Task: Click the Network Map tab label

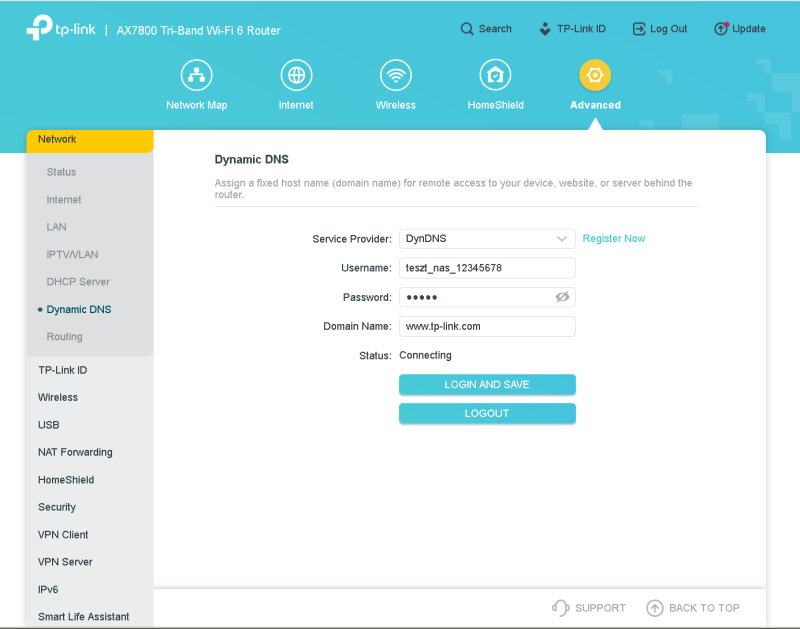Action: coord(196,105)
